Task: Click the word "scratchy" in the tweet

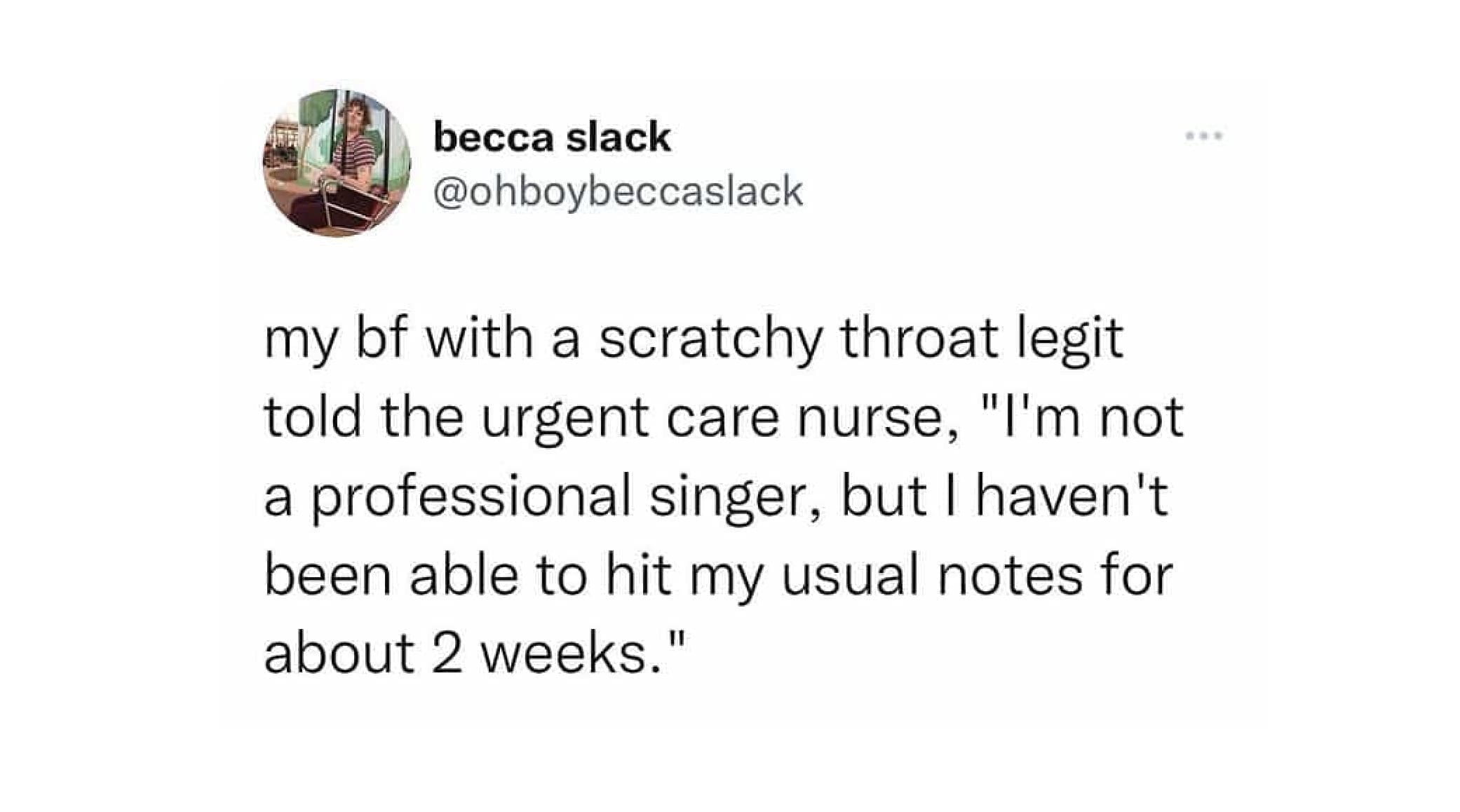Action: [710, 340]
